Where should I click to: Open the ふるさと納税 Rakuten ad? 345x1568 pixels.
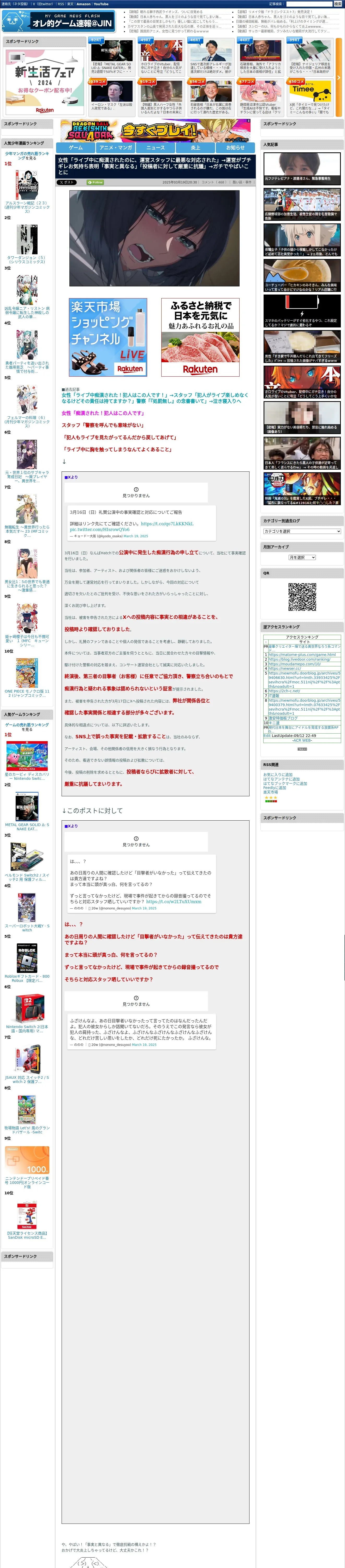tap(200, 337)
